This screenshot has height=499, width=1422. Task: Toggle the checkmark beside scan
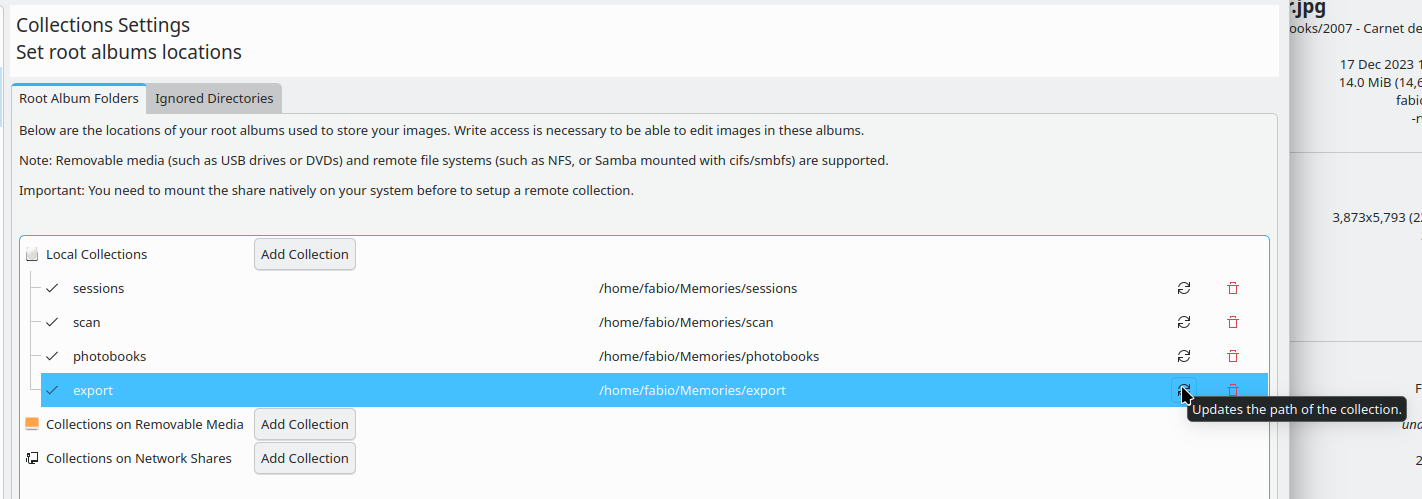click(52, 322)
